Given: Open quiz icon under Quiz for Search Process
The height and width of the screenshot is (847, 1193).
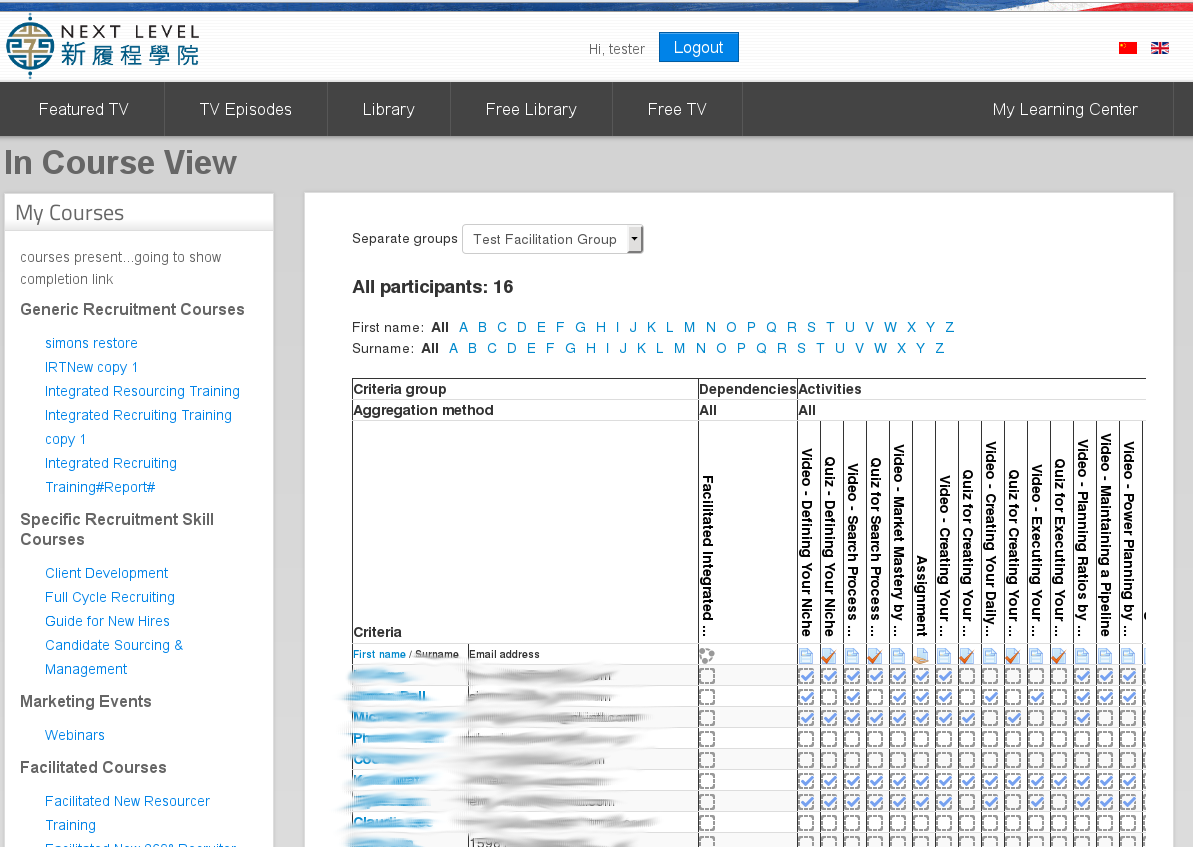Looking at the screenshot, I should 875,656.
